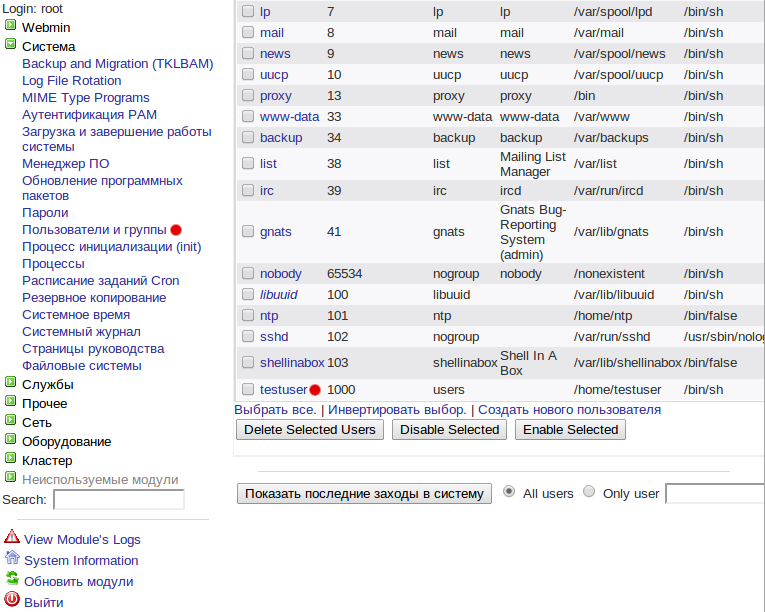Click the green refresh modules icon

[x=12, y=579]
